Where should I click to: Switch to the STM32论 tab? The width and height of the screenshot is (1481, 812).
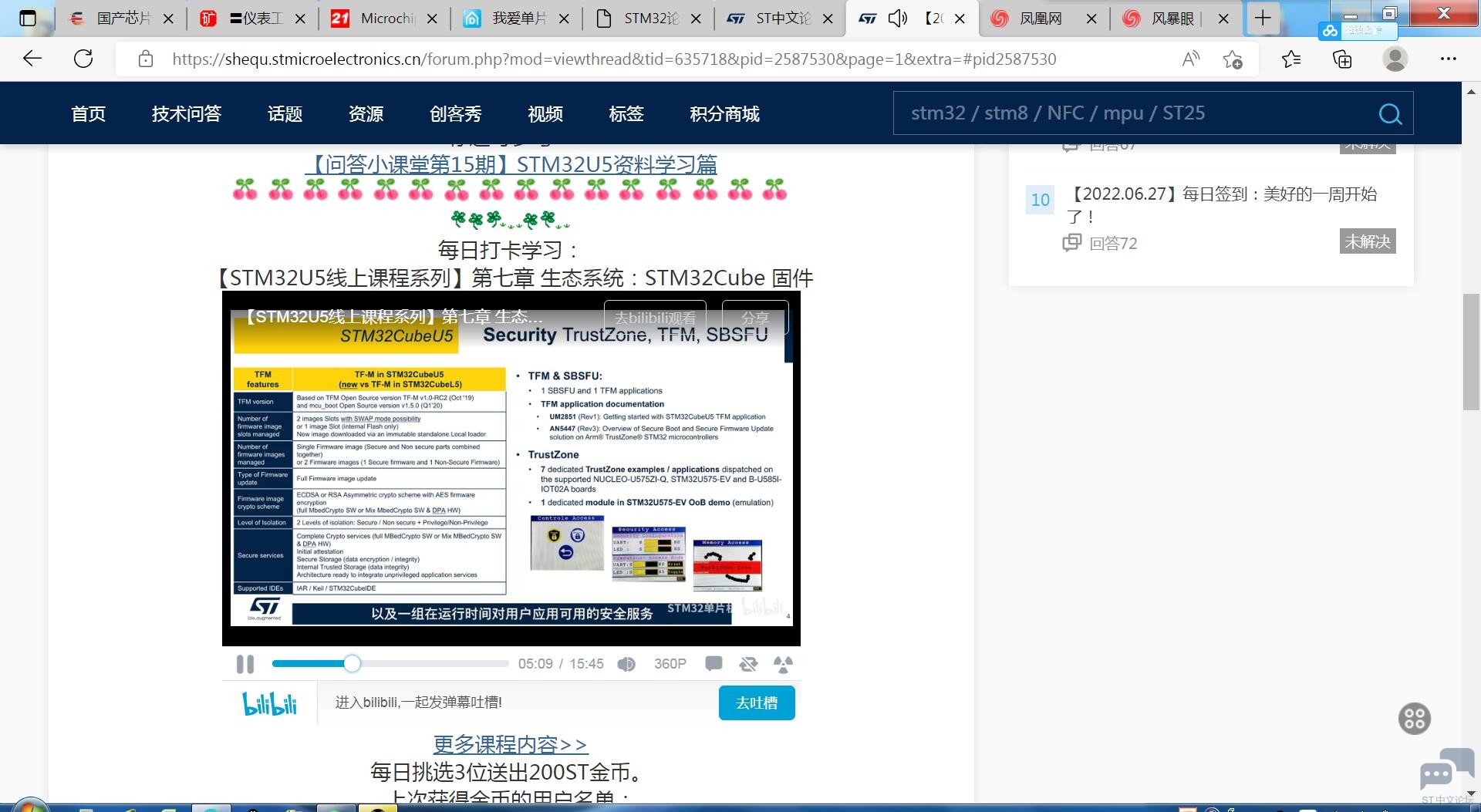(x=649, y=19)
